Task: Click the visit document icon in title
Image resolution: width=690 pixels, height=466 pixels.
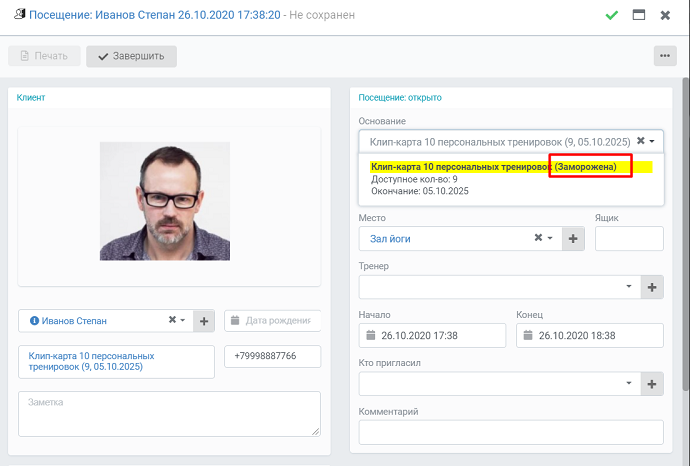Action: pos(19,14)
